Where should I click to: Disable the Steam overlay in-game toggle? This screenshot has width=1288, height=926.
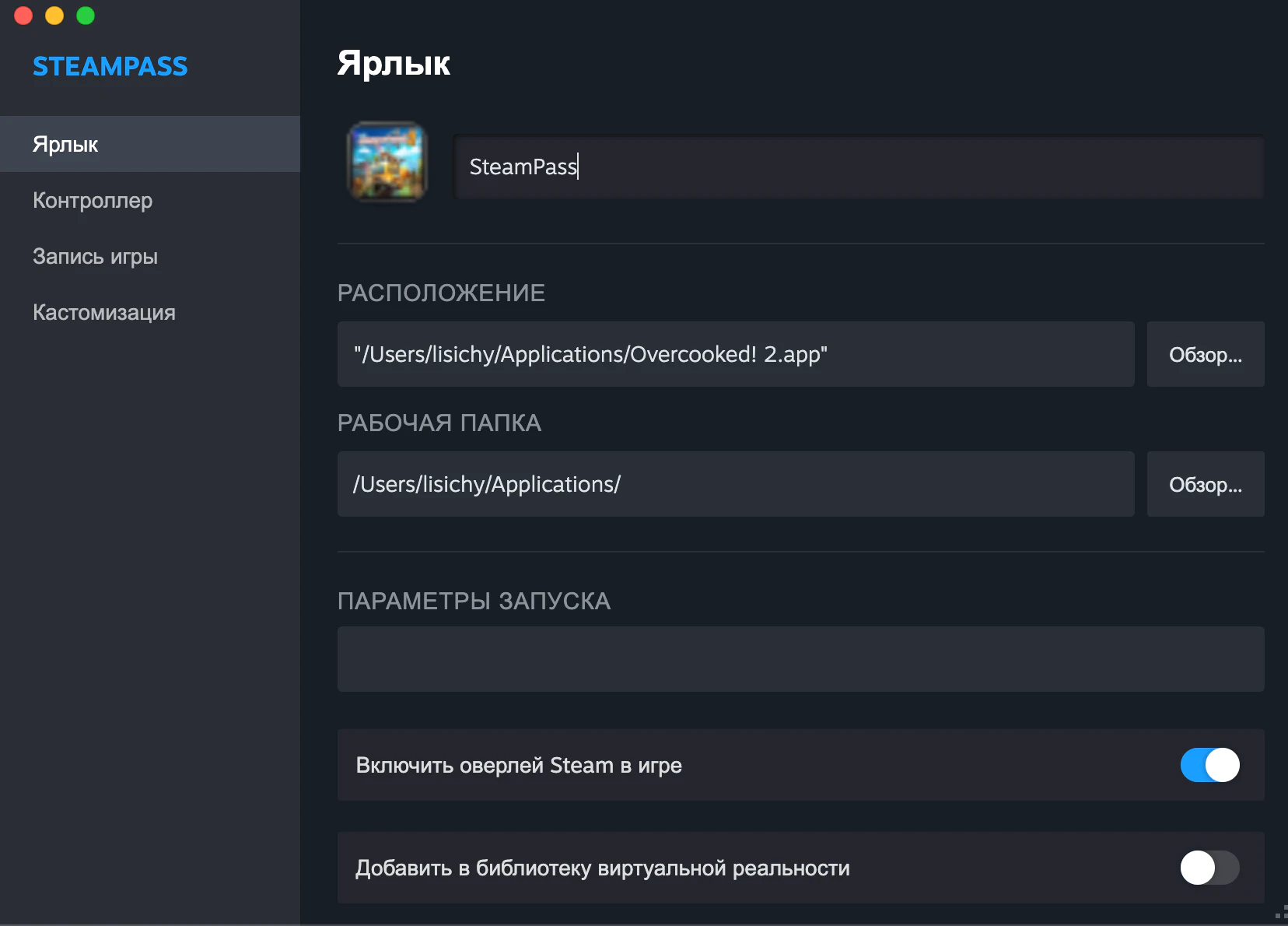1209,765
